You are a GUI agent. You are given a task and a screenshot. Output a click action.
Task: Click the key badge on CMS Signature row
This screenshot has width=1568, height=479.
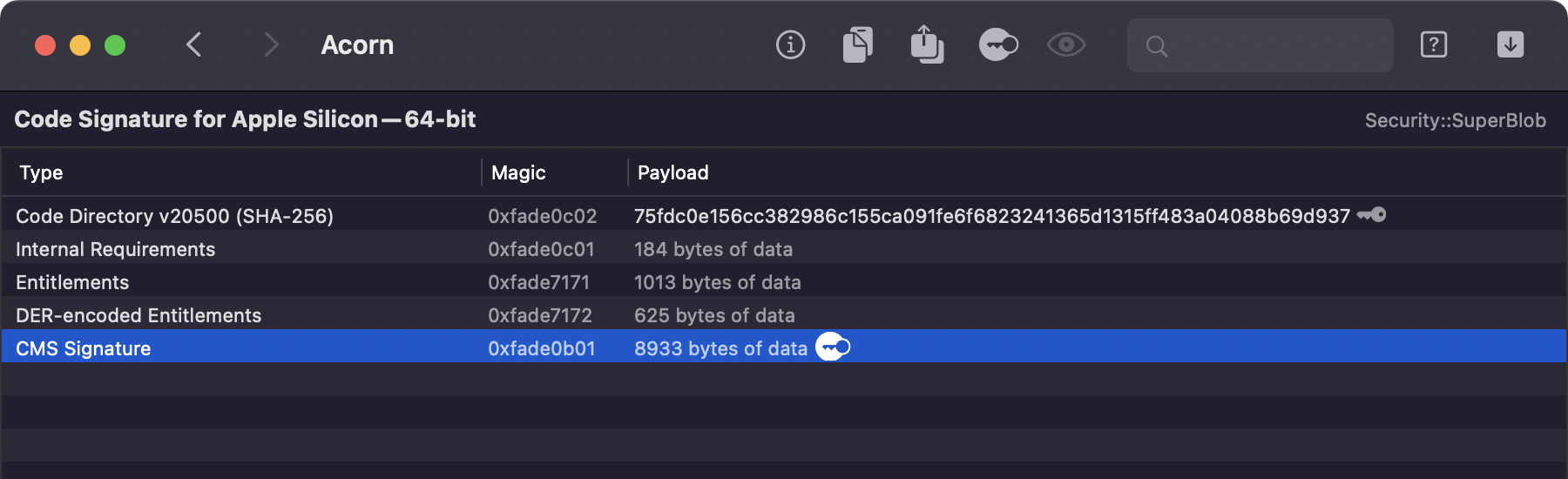point(833,347)
